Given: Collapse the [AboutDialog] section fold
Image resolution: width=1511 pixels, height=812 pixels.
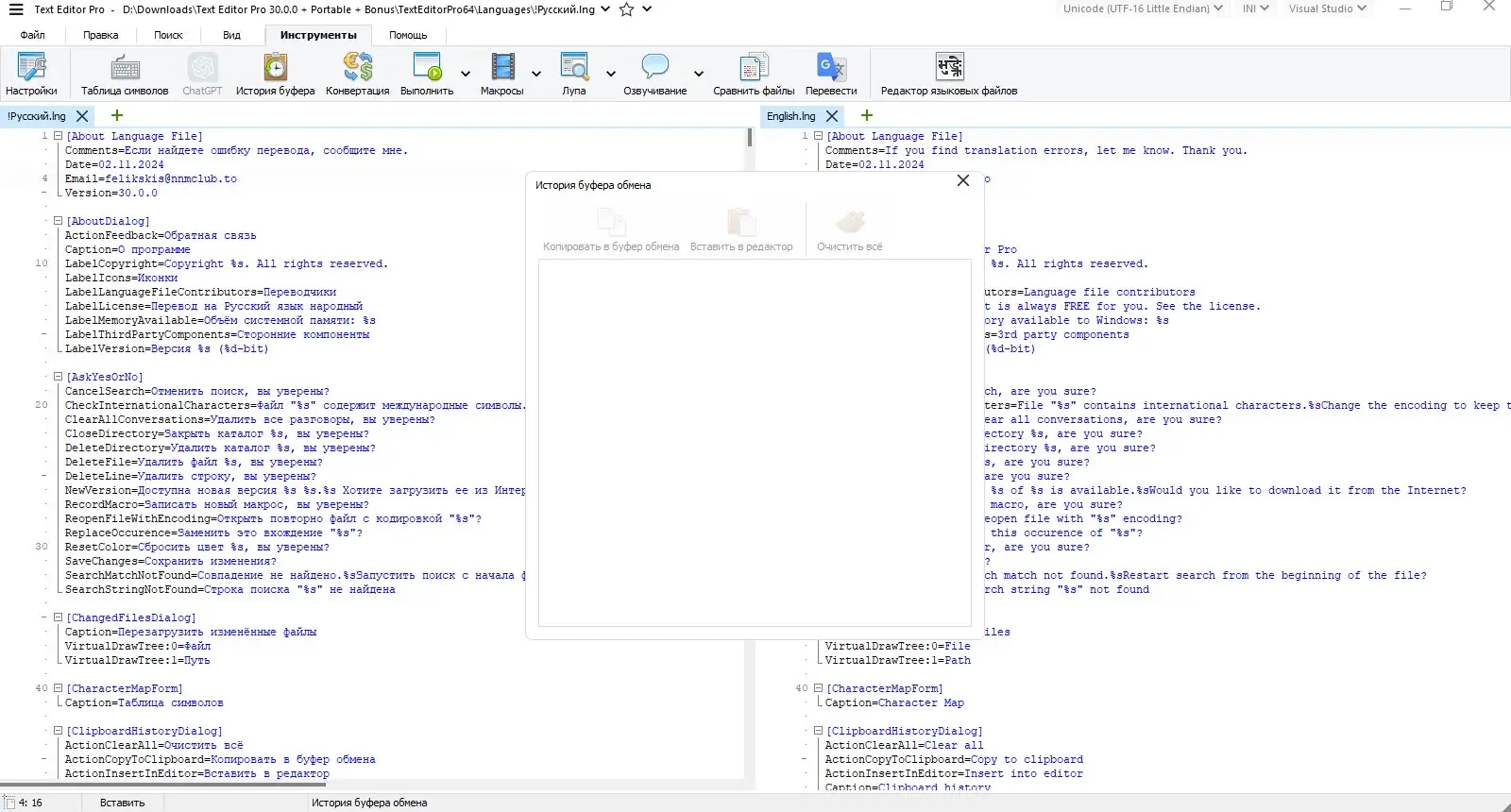Looking at the screenshot, I should coord(58,221).
